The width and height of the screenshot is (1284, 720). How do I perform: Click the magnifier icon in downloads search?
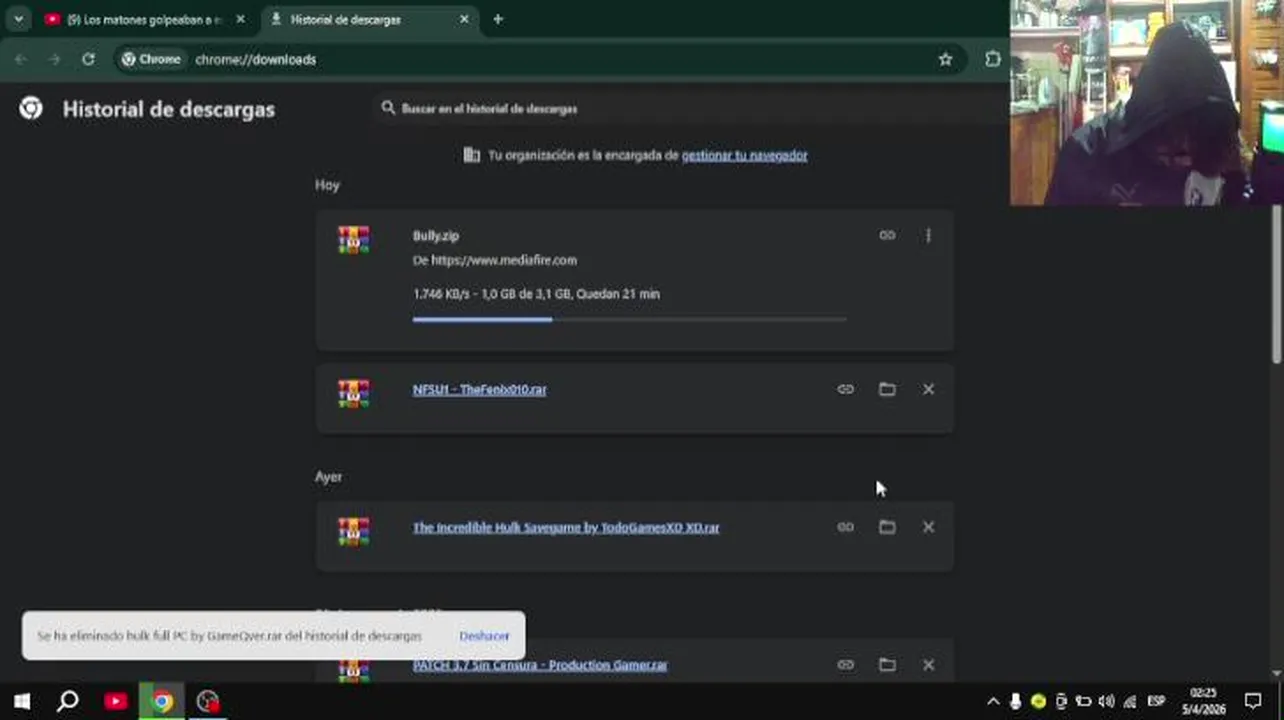[388, 108]
